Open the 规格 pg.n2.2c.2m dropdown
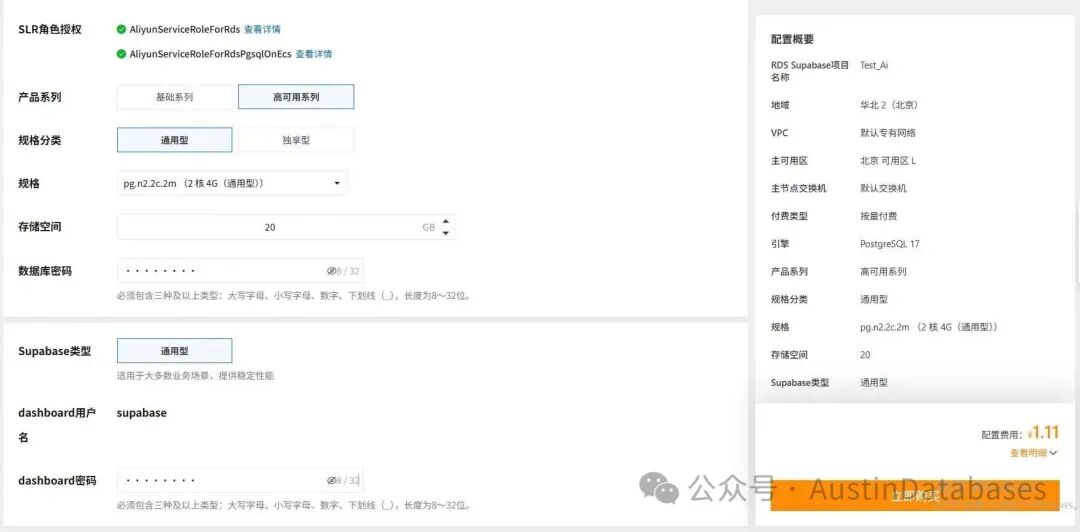 (232, 183)
